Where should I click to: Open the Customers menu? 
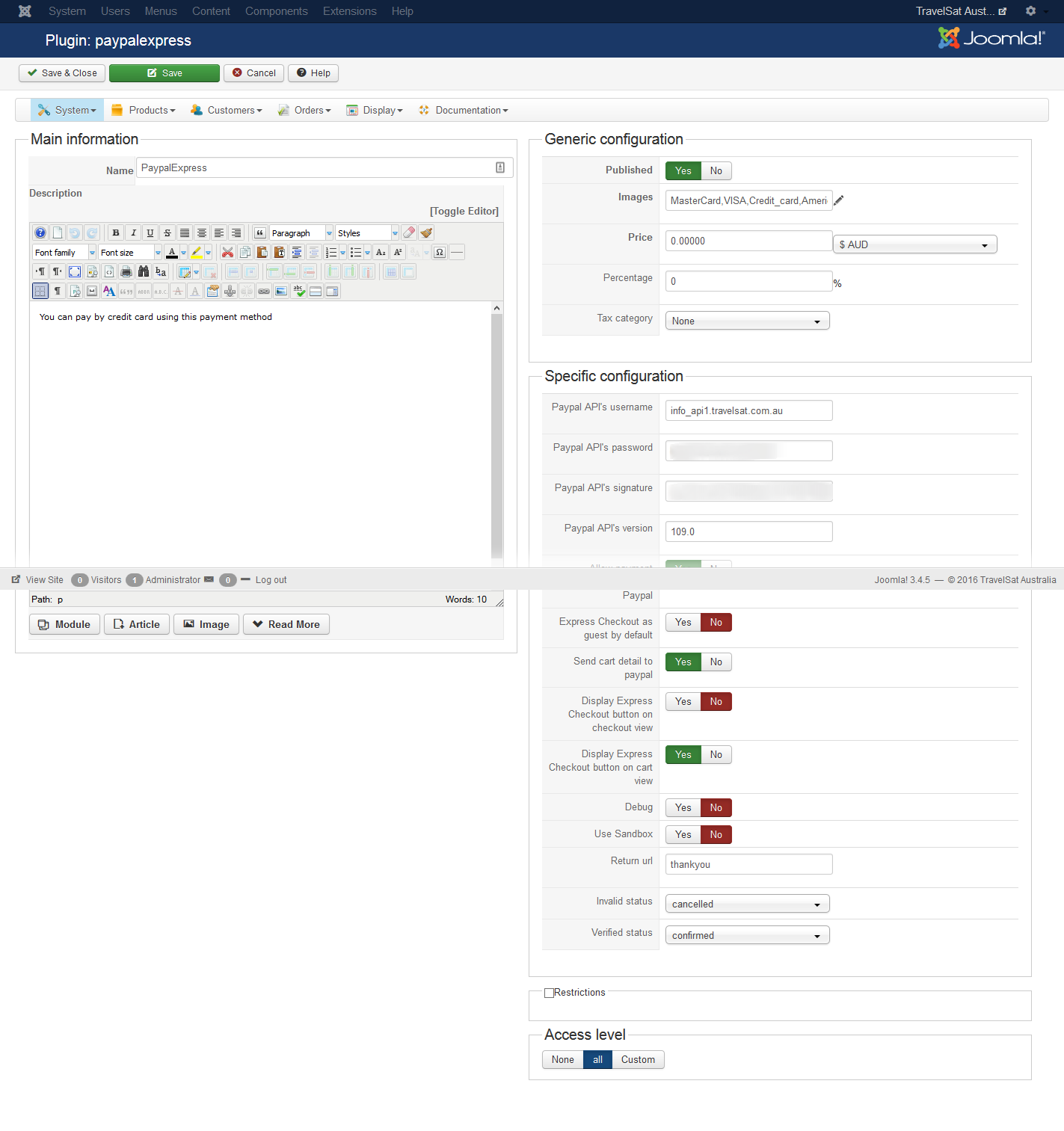coord(227,111)
